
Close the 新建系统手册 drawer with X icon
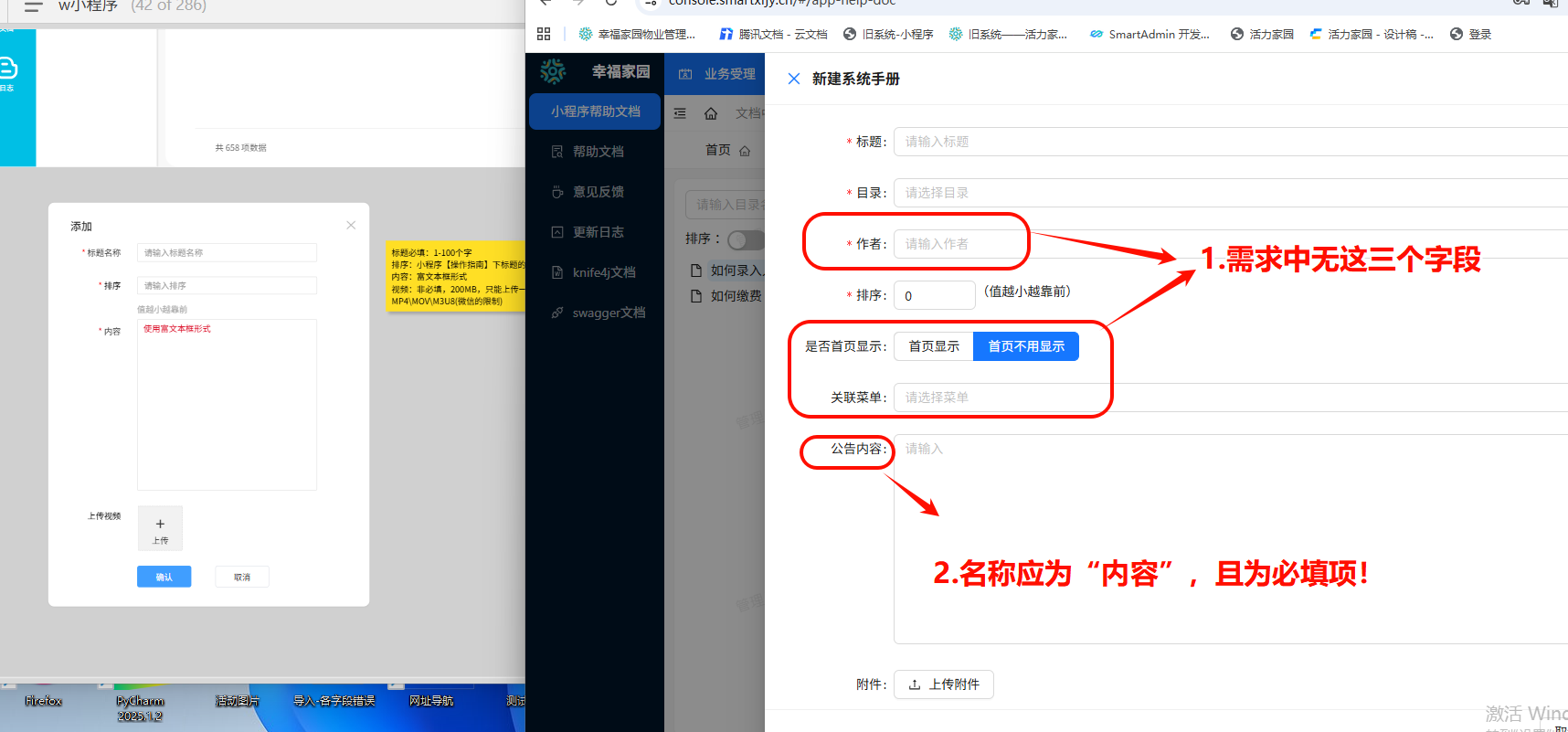point(793,79)
